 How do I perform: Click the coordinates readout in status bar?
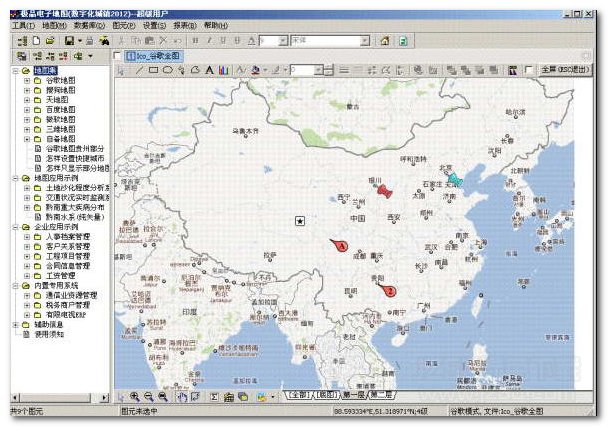tap(381, 411)
